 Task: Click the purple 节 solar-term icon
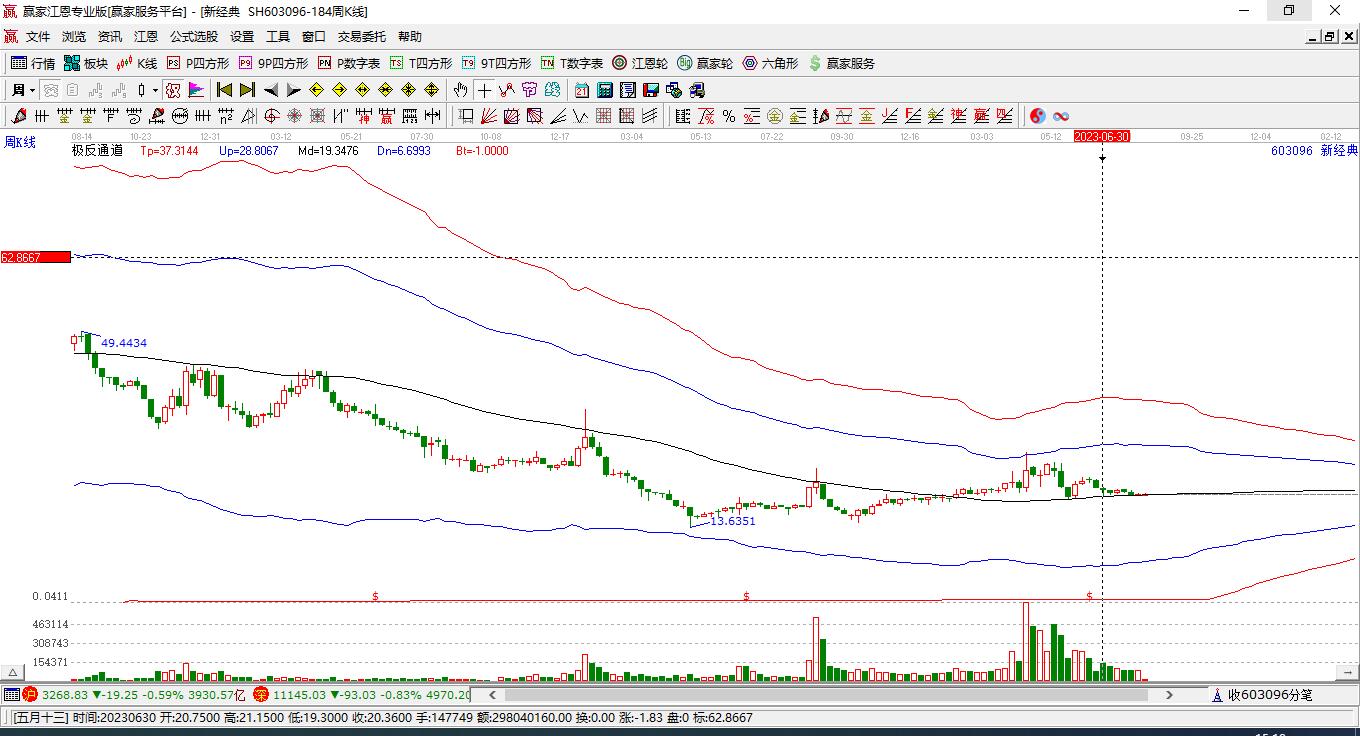(530, 90)
